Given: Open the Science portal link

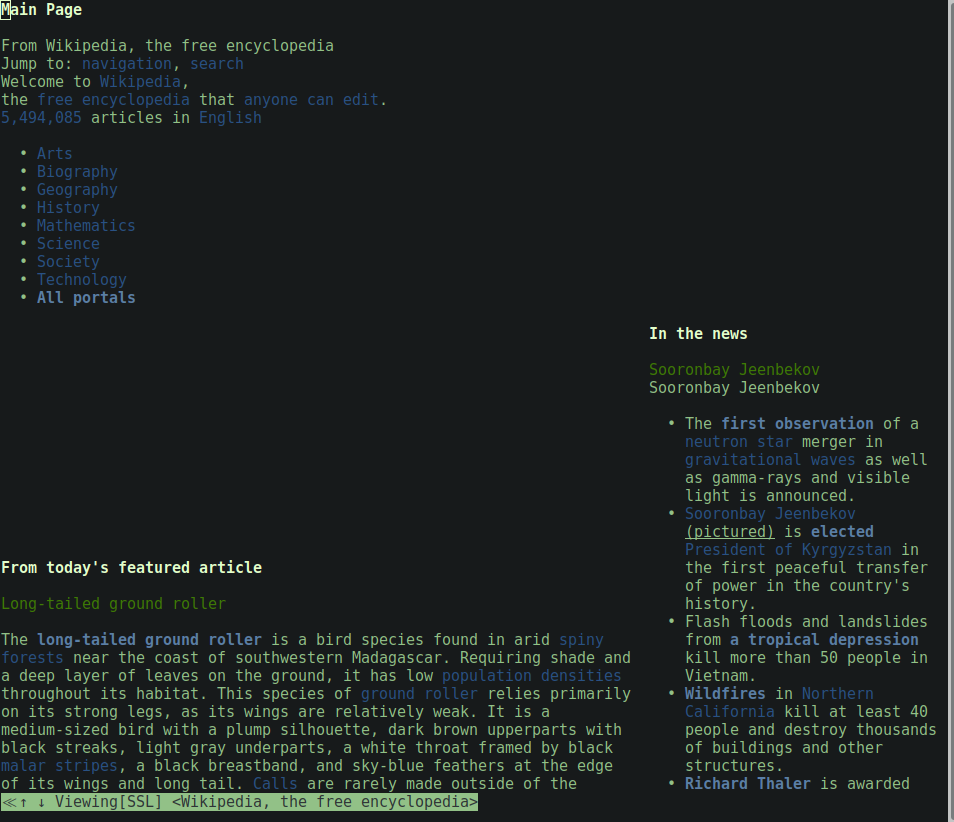Looking at the screenshot, I should click(68, 243).
